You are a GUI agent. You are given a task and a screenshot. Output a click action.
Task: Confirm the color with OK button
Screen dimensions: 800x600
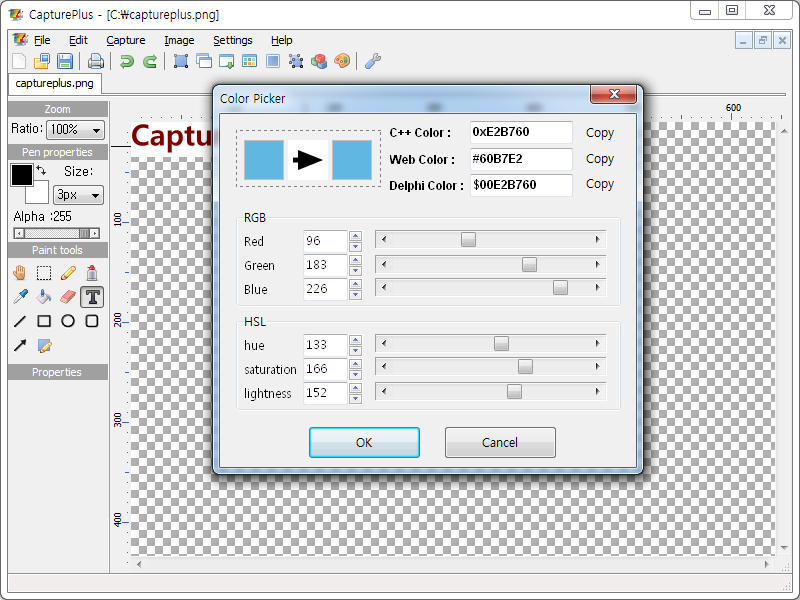[364, 442]
